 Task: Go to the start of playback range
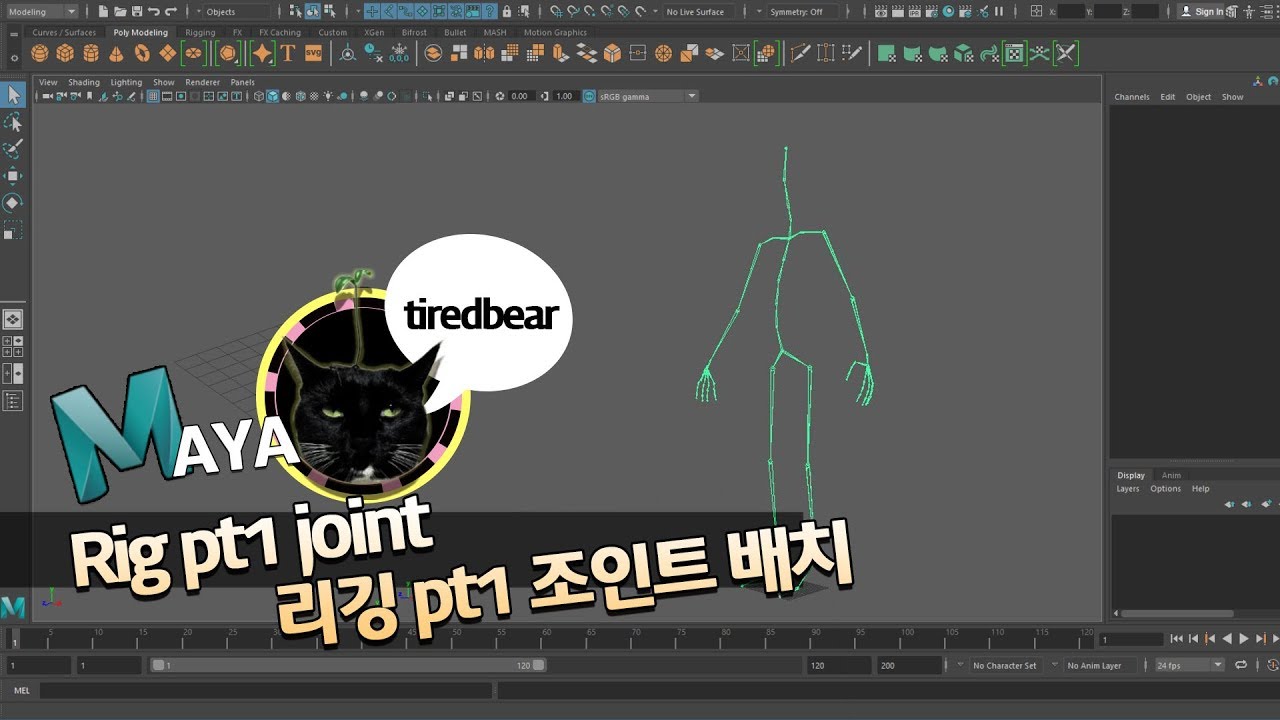[1177, 638]
